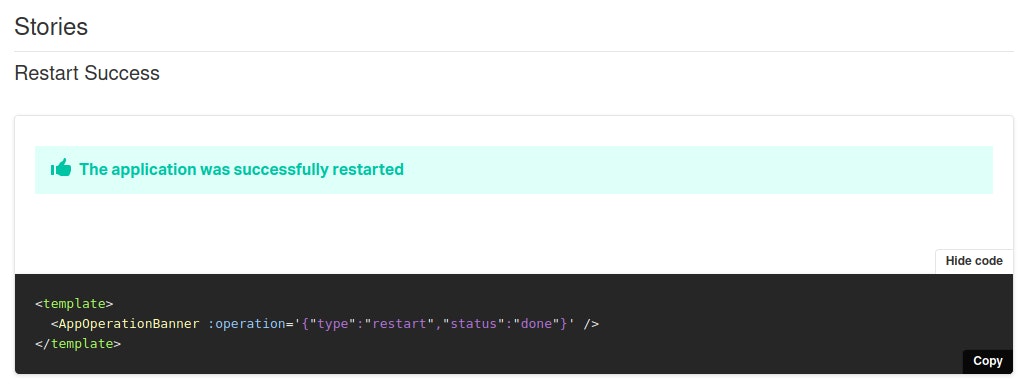Click AppOperationBanner component name in code

129,323
